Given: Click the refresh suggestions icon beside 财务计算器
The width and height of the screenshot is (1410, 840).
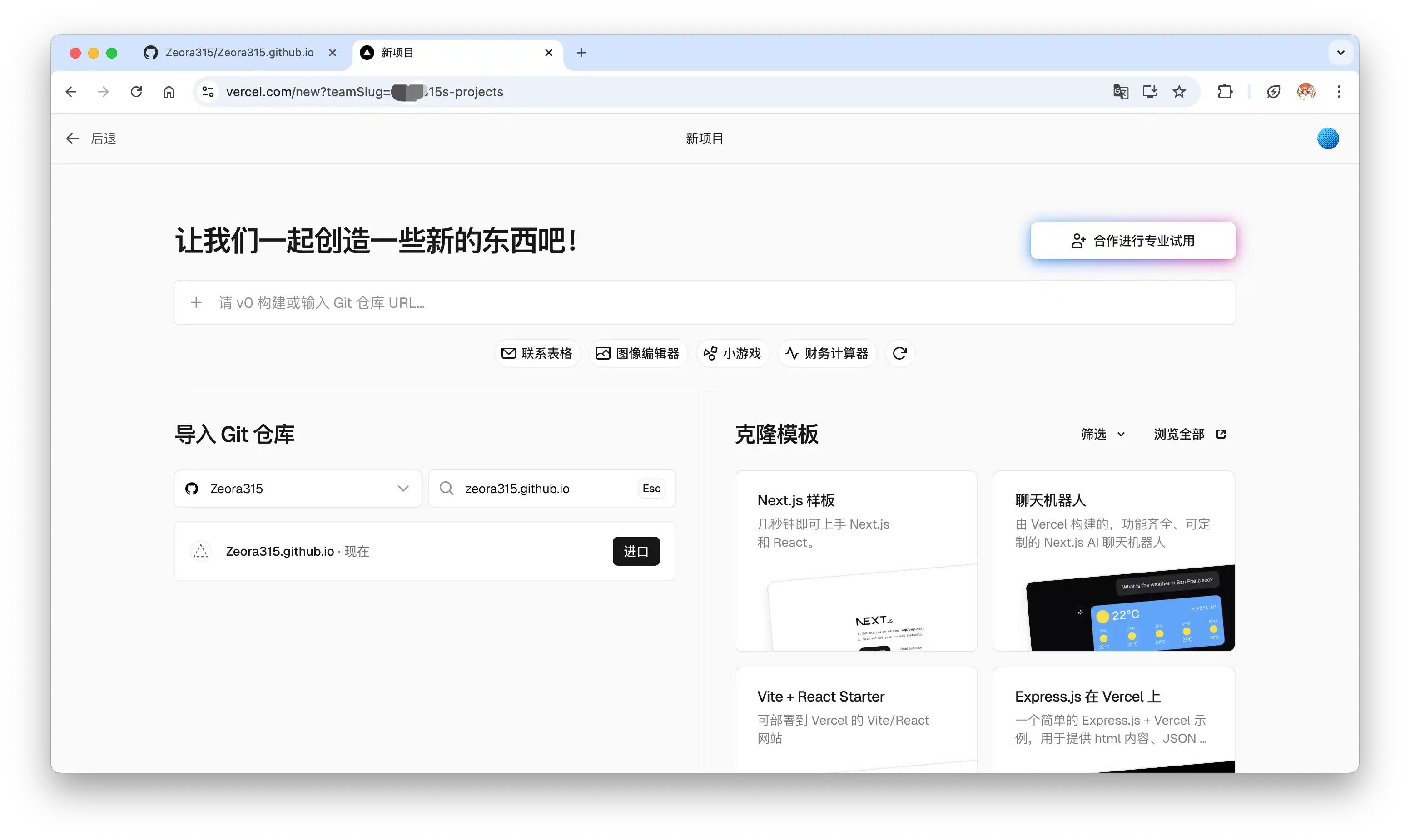Looking at the screenshot, I should tap(900, 353).
